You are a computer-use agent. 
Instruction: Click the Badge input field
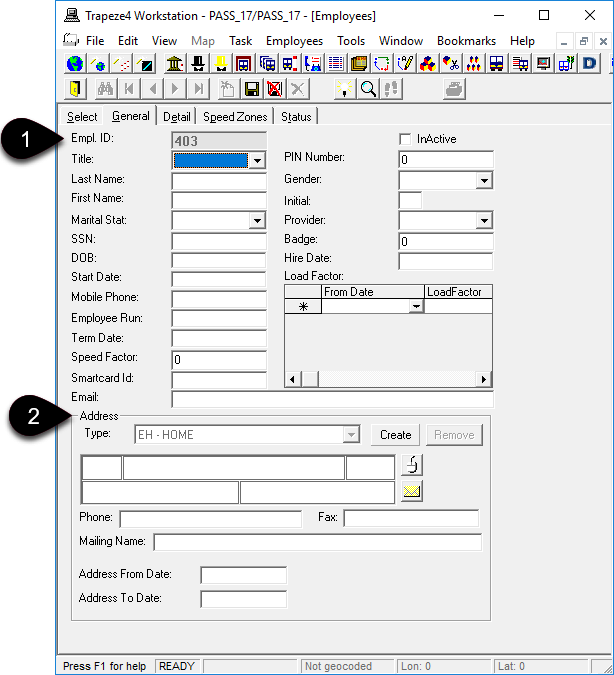(x=446, y=242)
